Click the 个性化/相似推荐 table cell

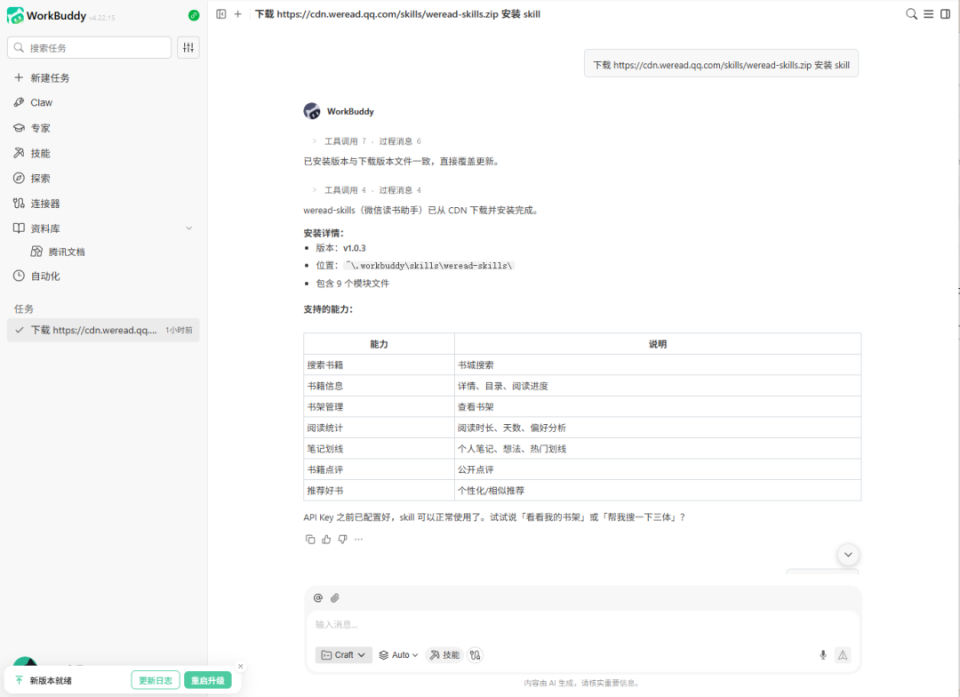coord(658,491)
